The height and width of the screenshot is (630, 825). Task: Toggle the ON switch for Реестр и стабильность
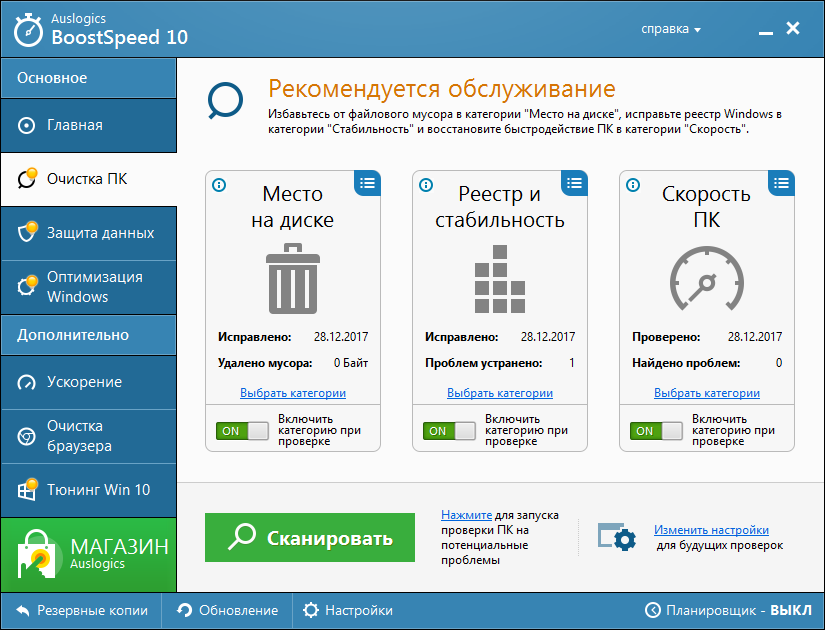[x=449, y=431]
